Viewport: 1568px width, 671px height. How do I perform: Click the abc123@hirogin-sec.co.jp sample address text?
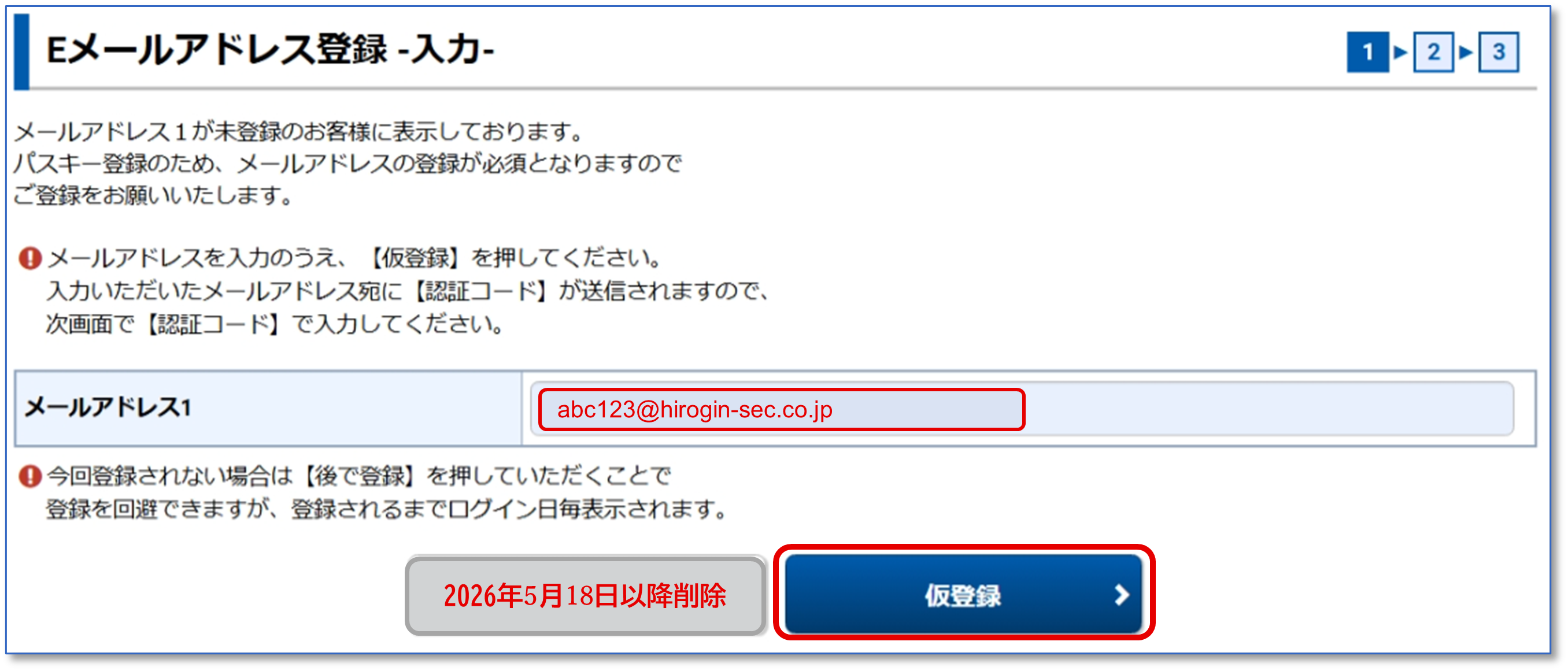pos(694,409)
